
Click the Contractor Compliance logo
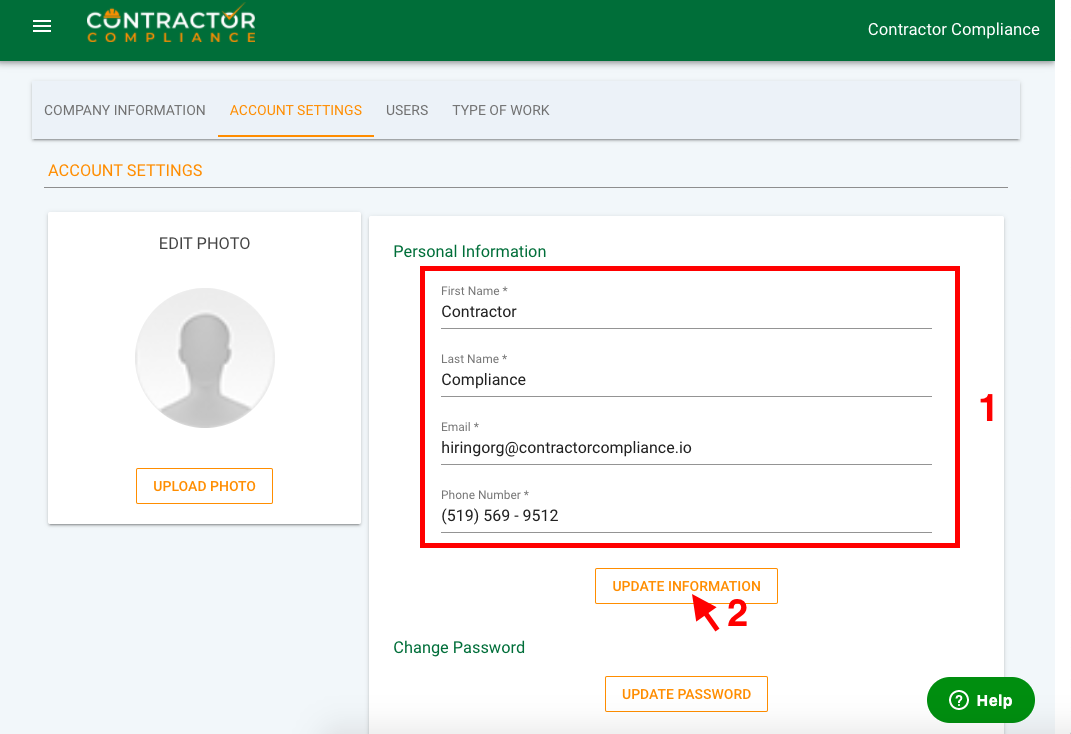(170, 26)
